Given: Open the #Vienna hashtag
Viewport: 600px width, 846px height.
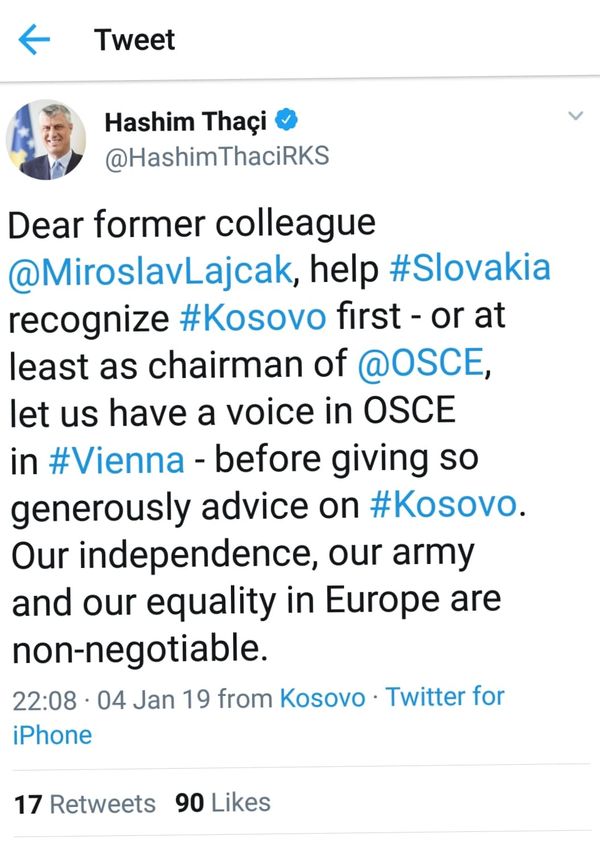Looking at the screenshot, I should tap(117, 461).
